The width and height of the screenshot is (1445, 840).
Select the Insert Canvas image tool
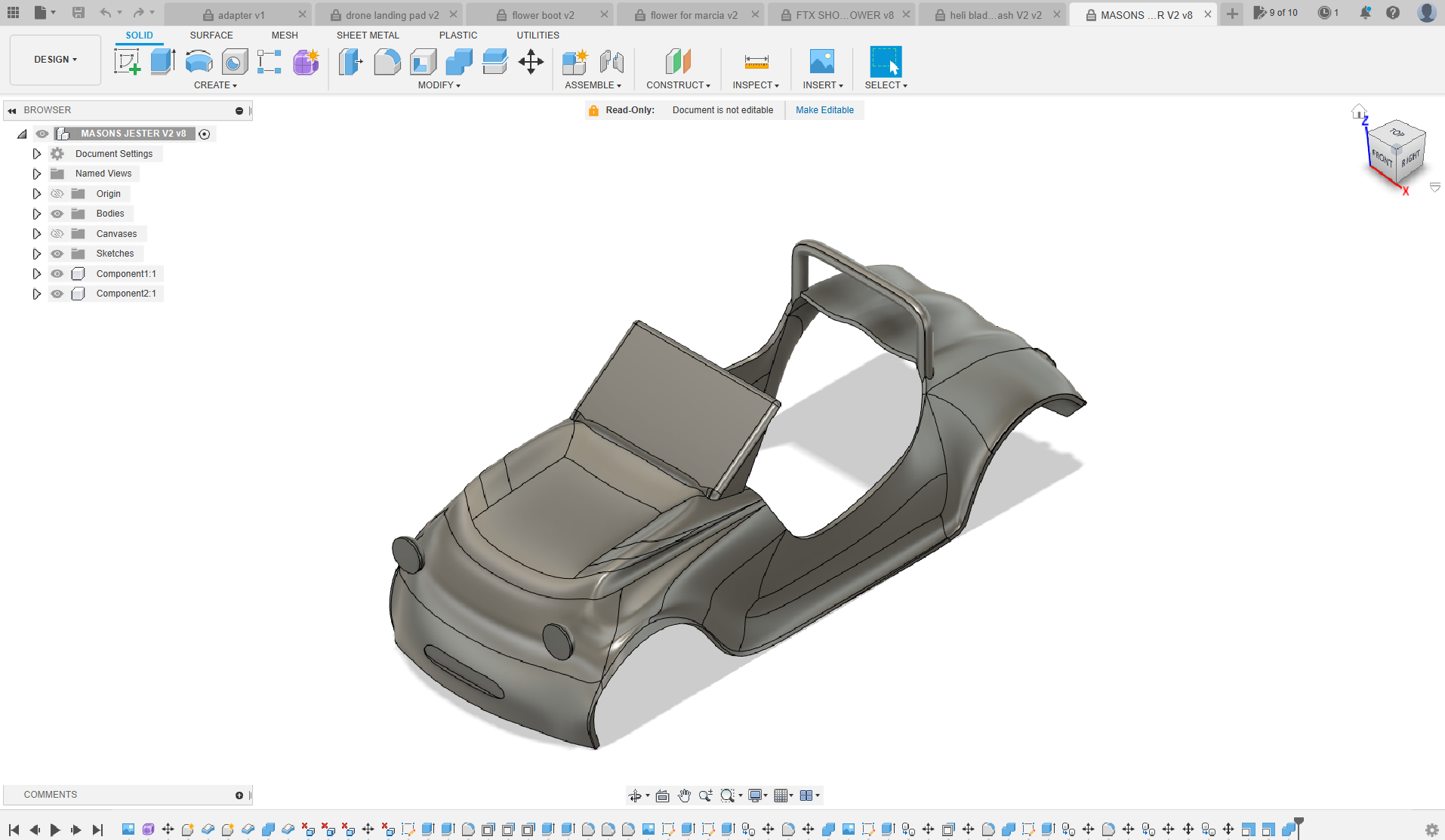pyautogui.click(x=821, y=62)
